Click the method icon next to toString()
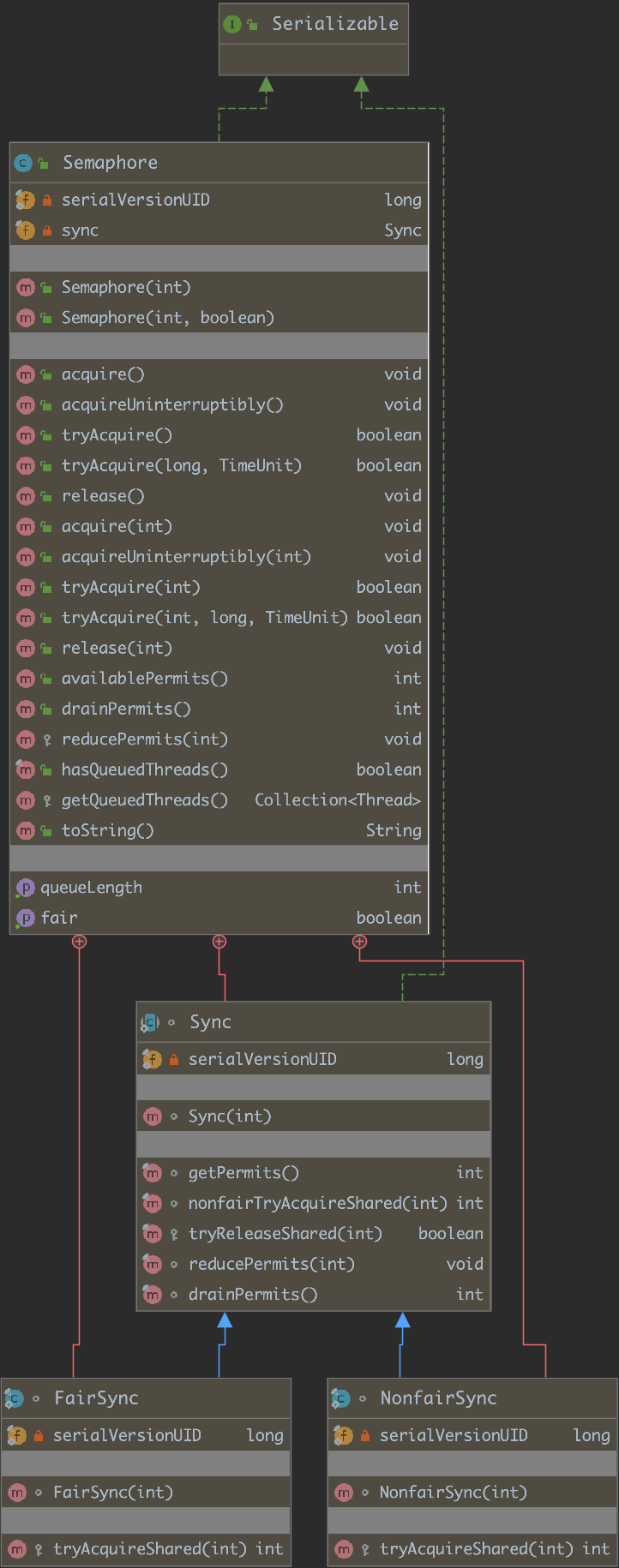 25,830
